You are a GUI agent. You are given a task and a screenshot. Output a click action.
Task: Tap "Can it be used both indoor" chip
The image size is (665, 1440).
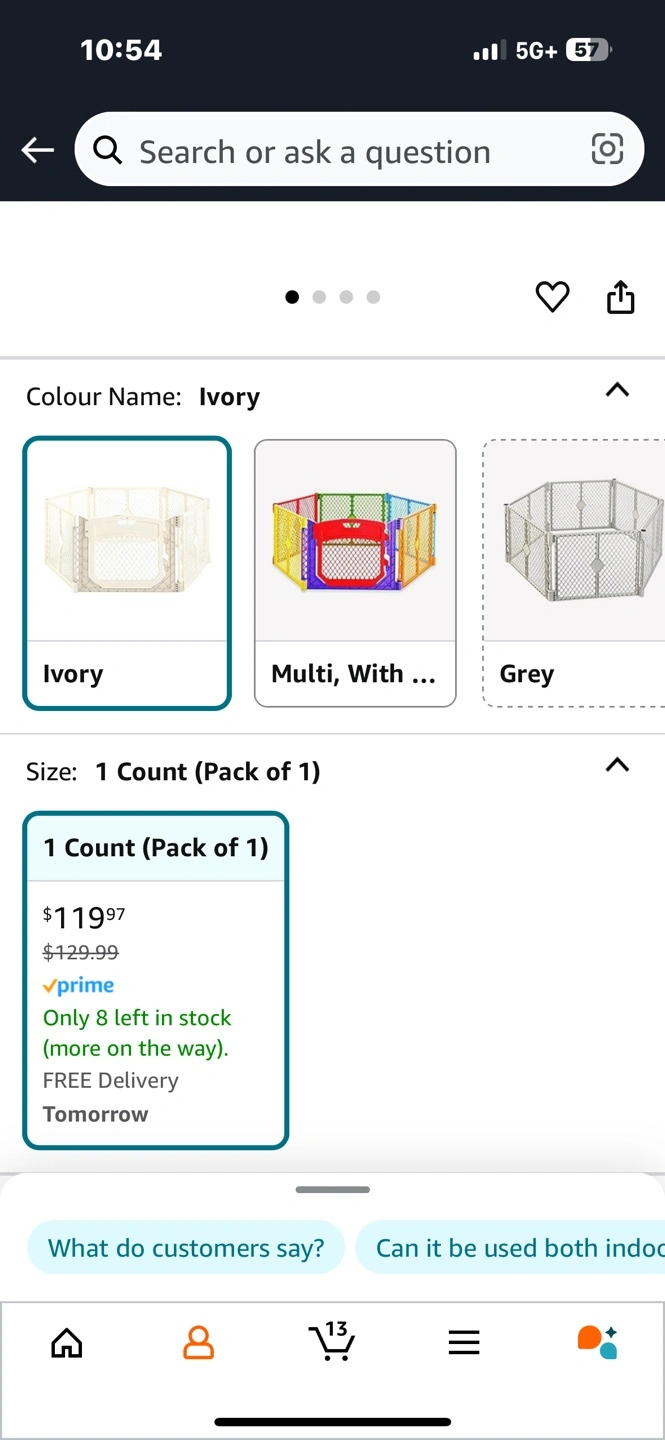(510, 1248)
